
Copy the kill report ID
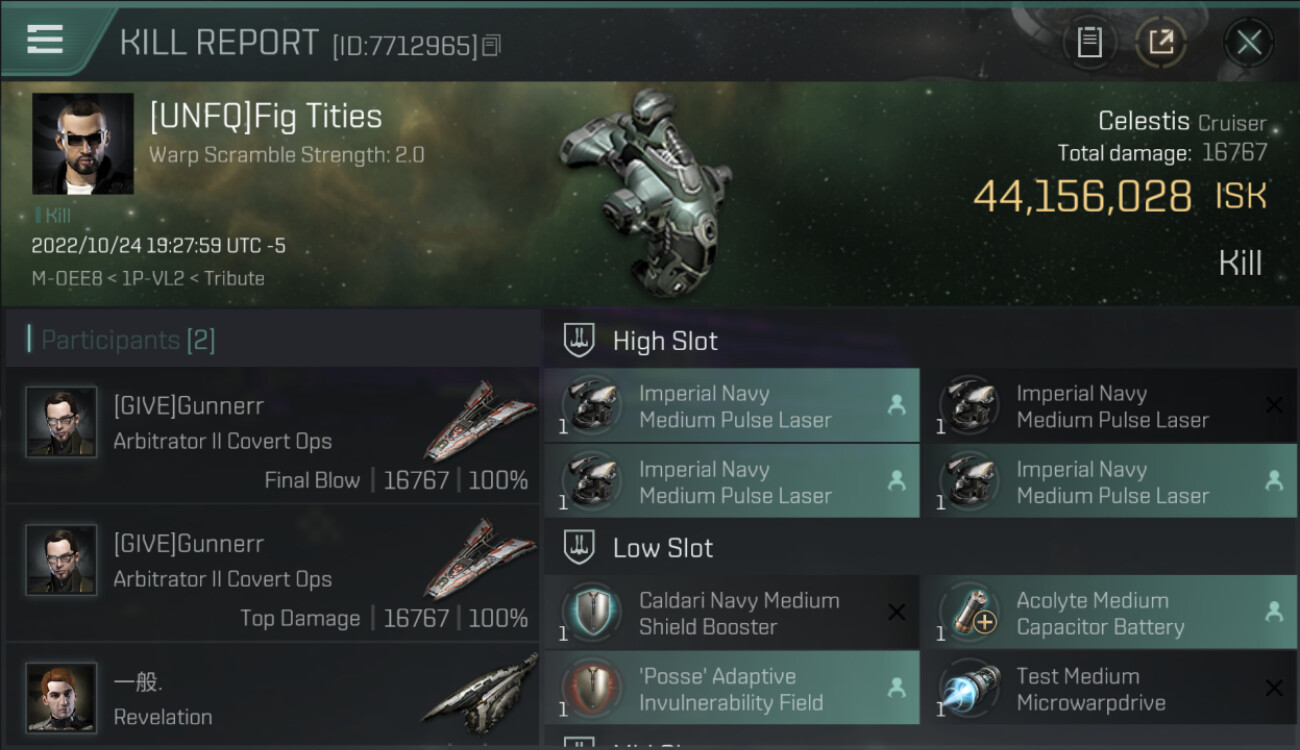(x=491, y=45)
